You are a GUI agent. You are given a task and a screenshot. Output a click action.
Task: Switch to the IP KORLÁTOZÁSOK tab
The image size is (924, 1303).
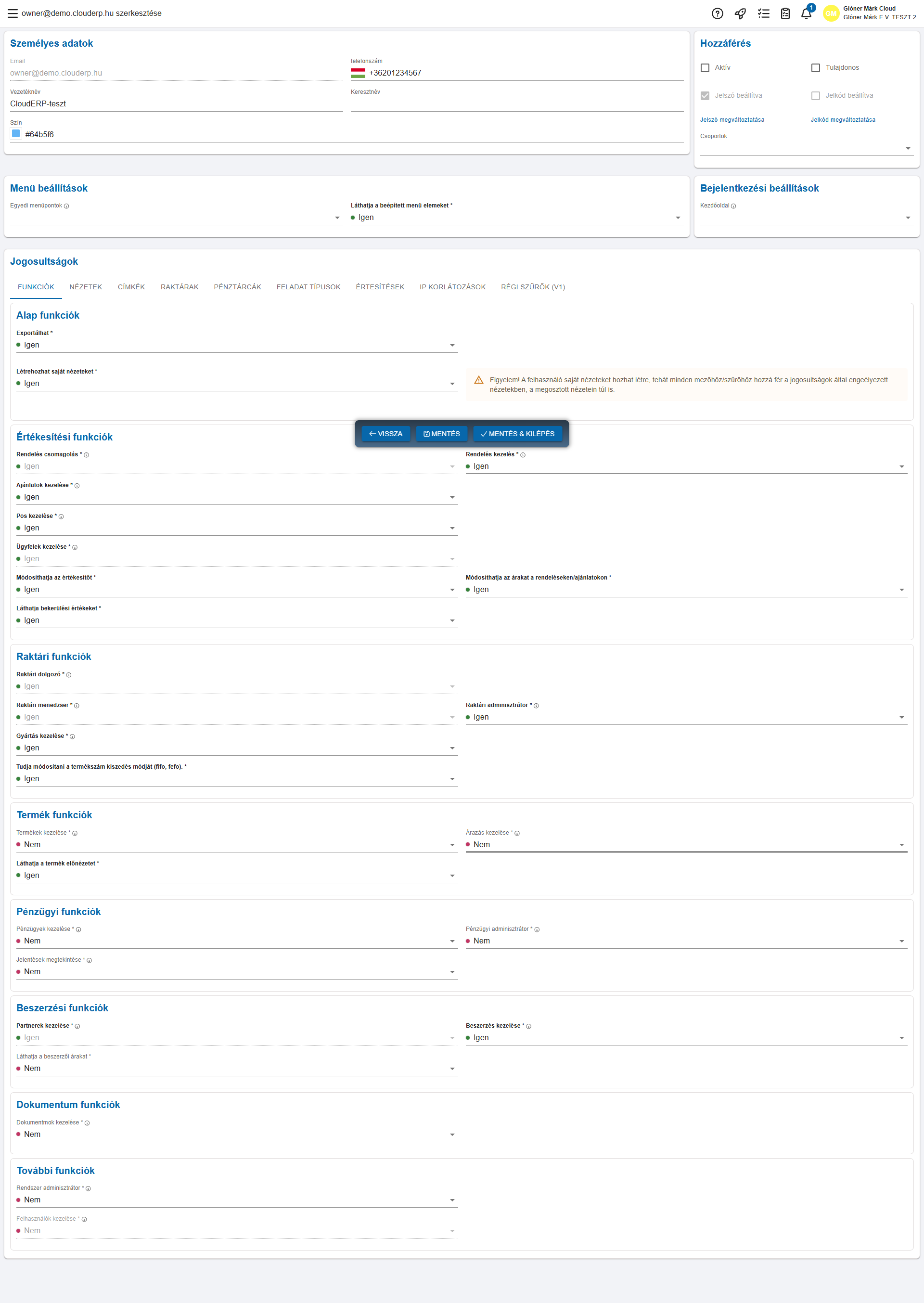tap(452, 287)
